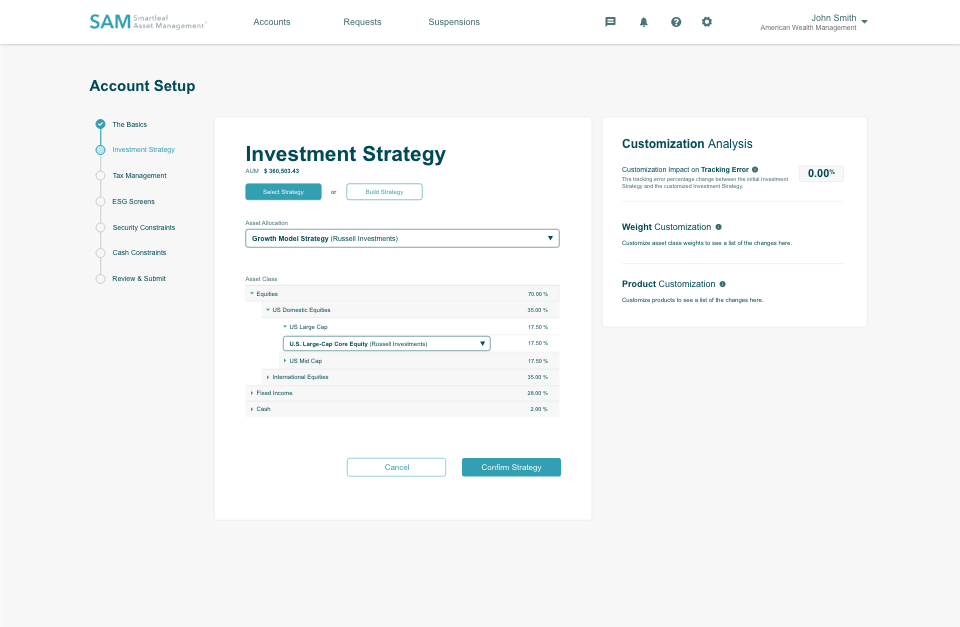Click the Tracking Error info icon

tap(755, 170)
